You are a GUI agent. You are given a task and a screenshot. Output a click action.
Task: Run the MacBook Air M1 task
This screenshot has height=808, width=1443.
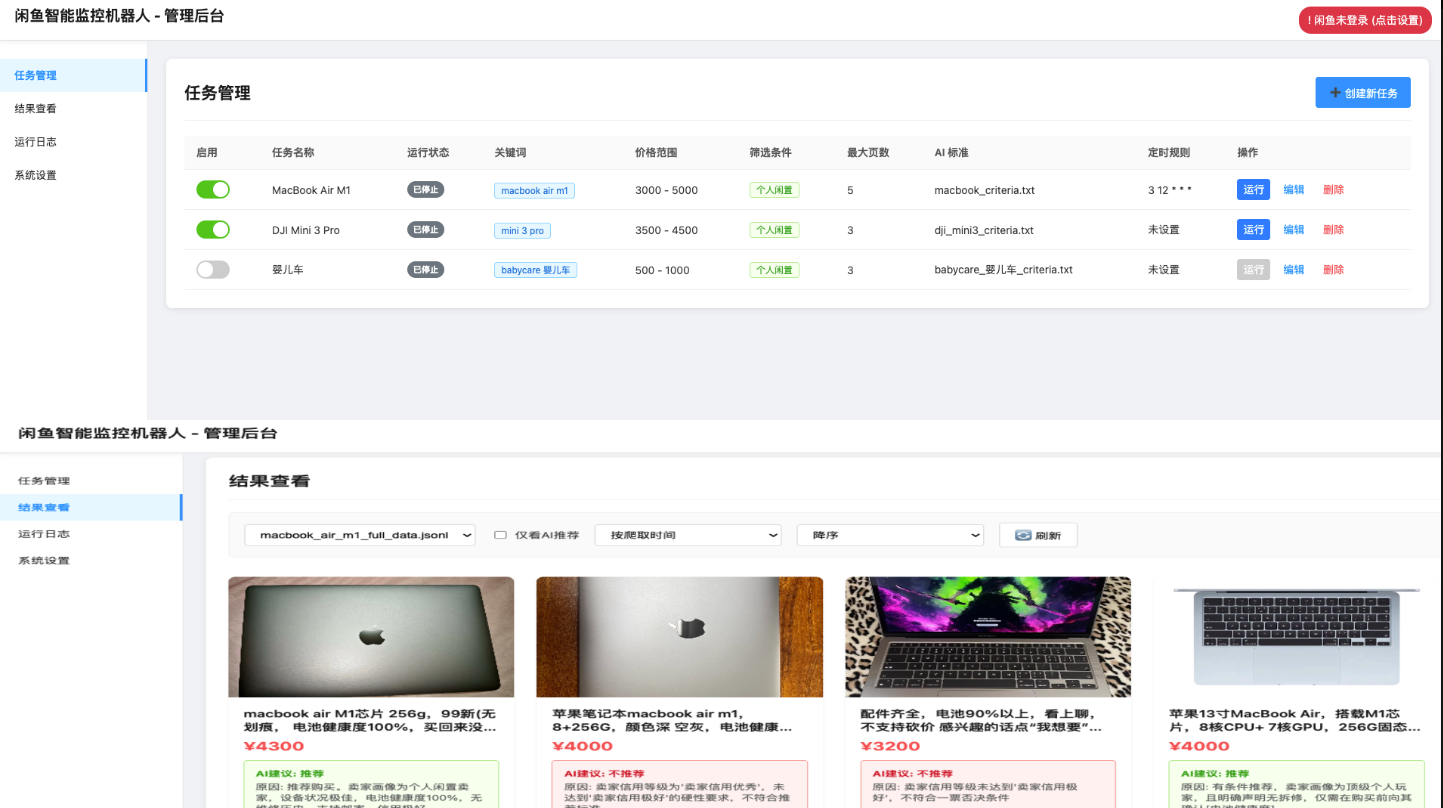pyautogui.click(x=1253, y=190)
